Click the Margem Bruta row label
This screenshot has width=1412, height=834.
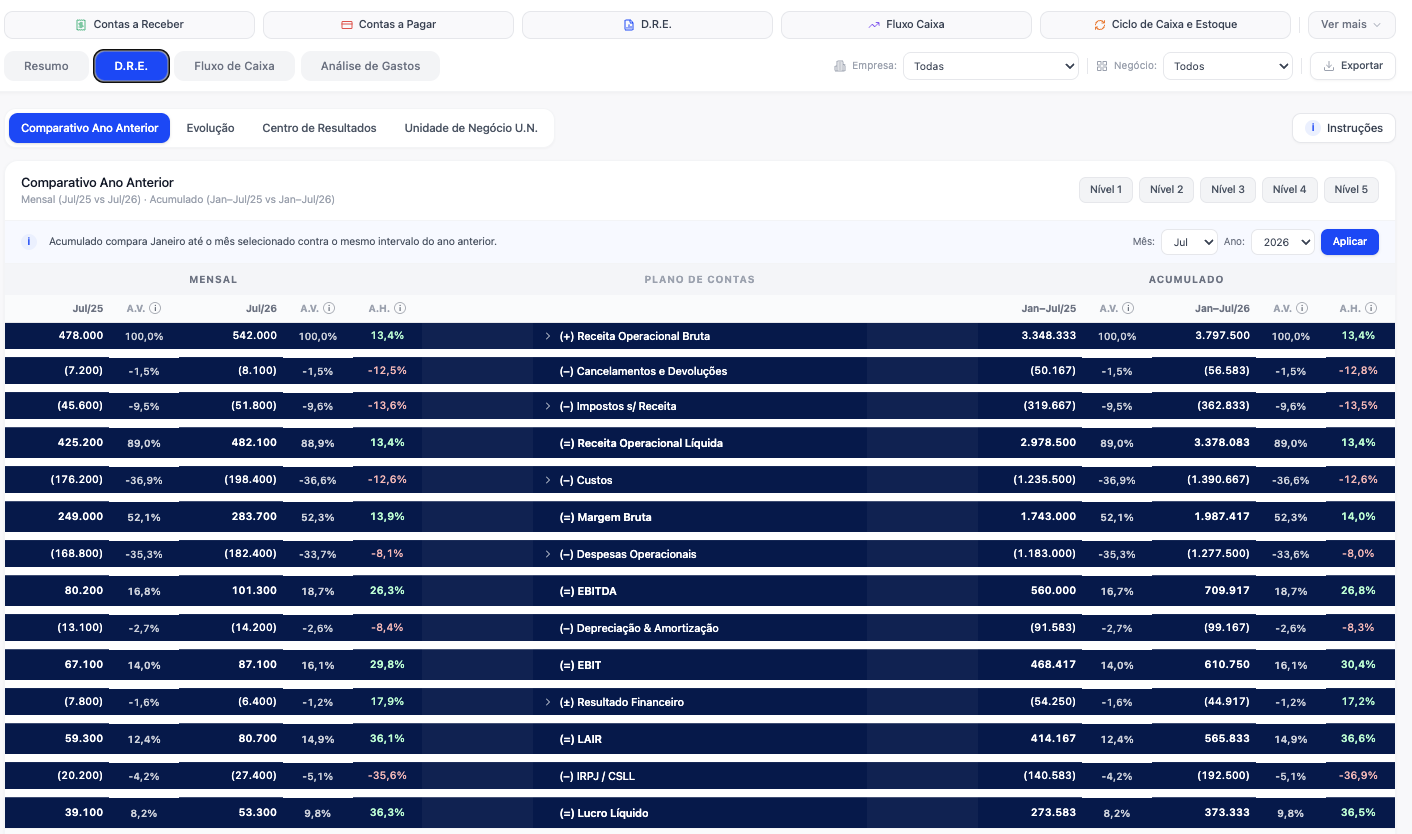click(605, 517)
